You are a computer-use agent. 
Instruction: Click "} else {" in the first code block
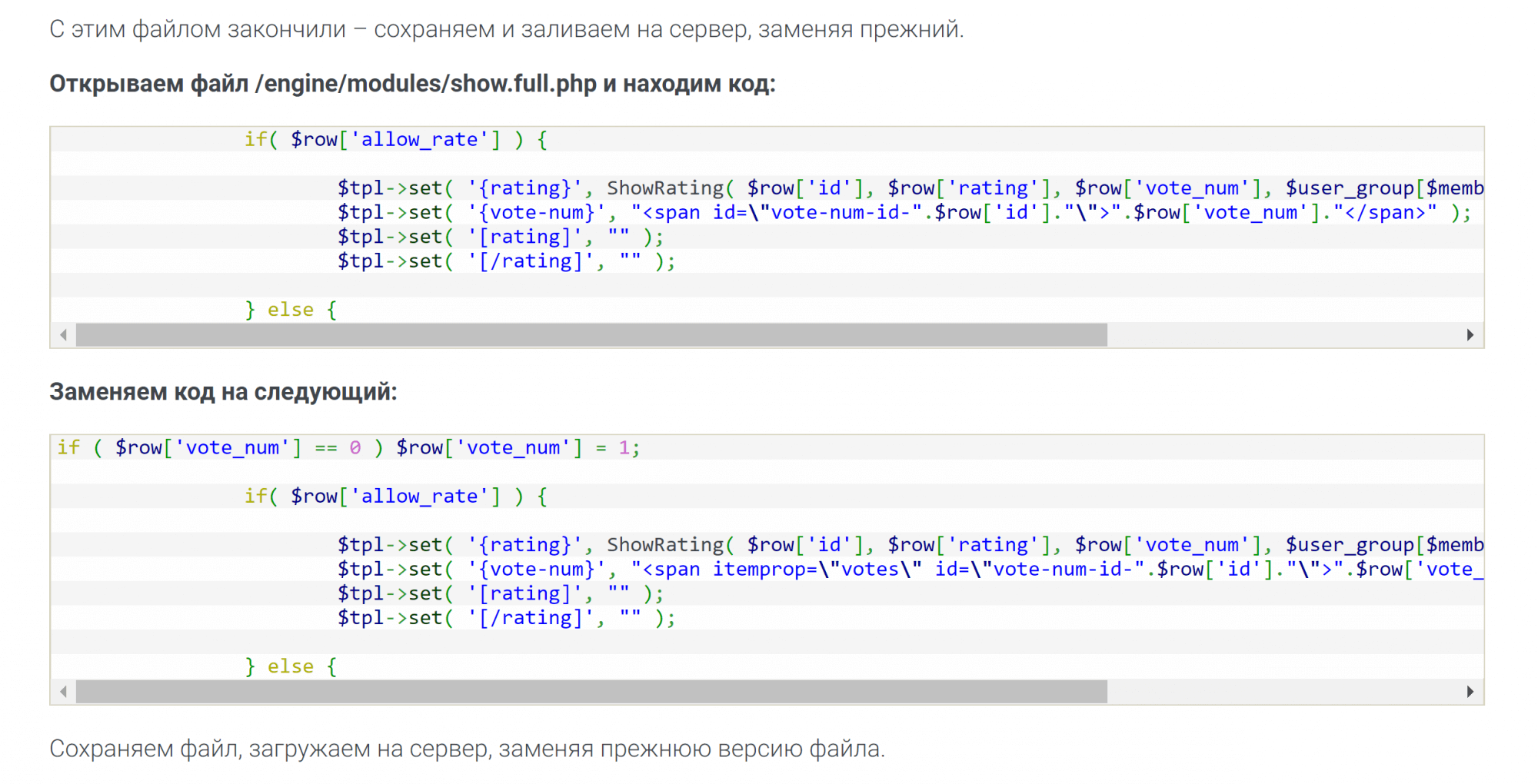(291, 311)
